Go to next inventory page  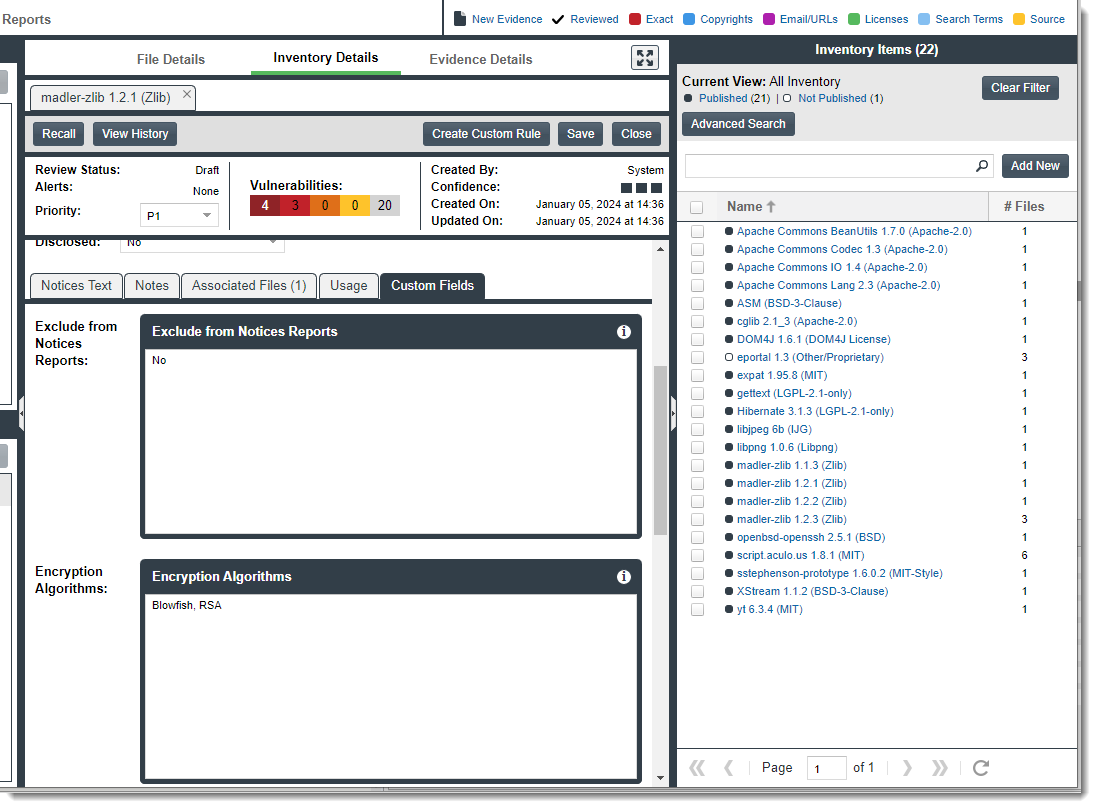pyautogui.click(x=907, y=768)
